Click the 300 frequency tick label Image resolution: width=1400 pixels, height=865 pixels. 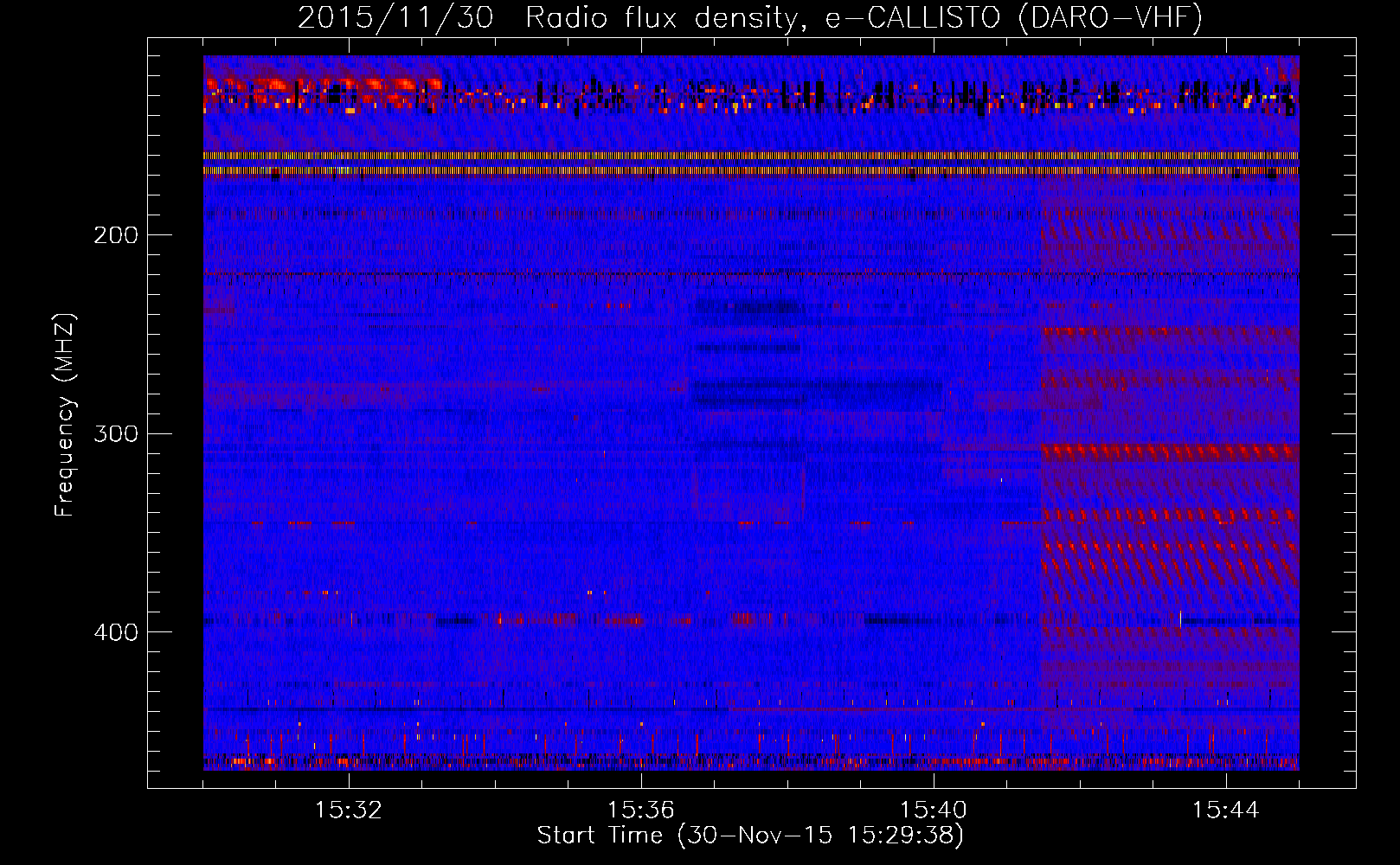coord(116,433)
